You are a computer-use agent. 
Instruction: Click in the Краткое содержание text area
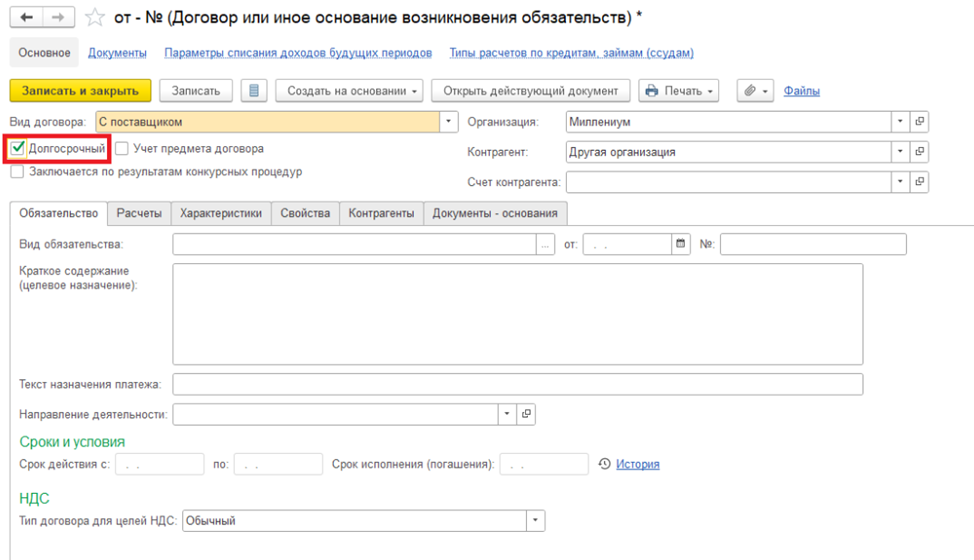518,314
